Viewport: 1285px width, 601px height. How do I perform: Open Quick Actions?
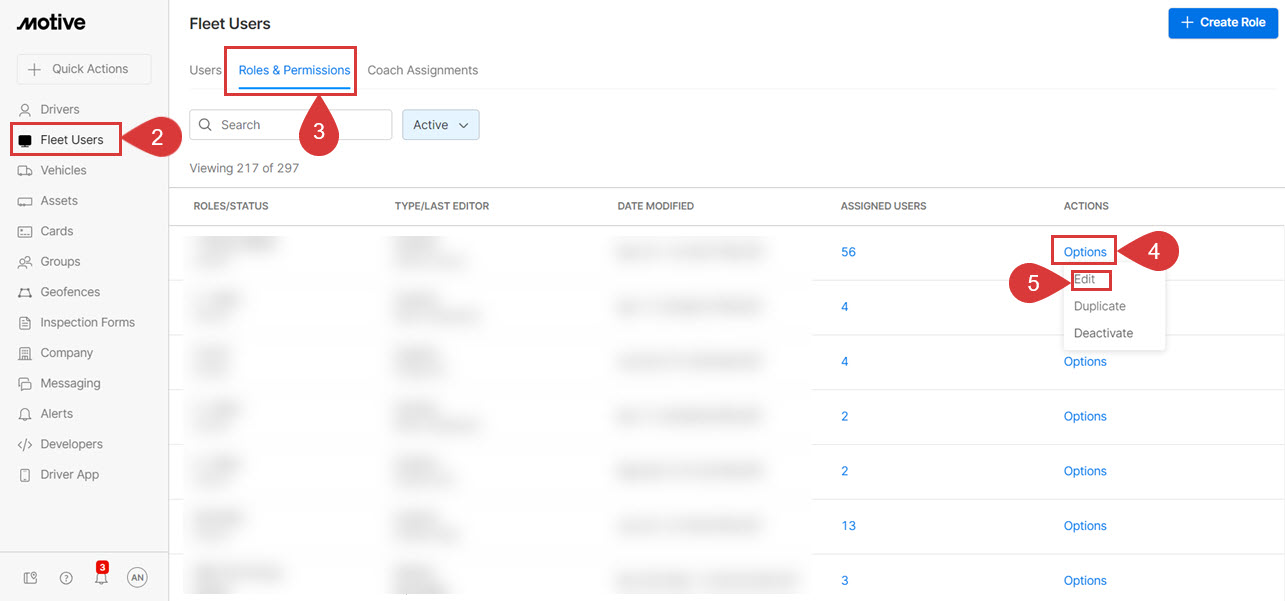pos(83,68)
